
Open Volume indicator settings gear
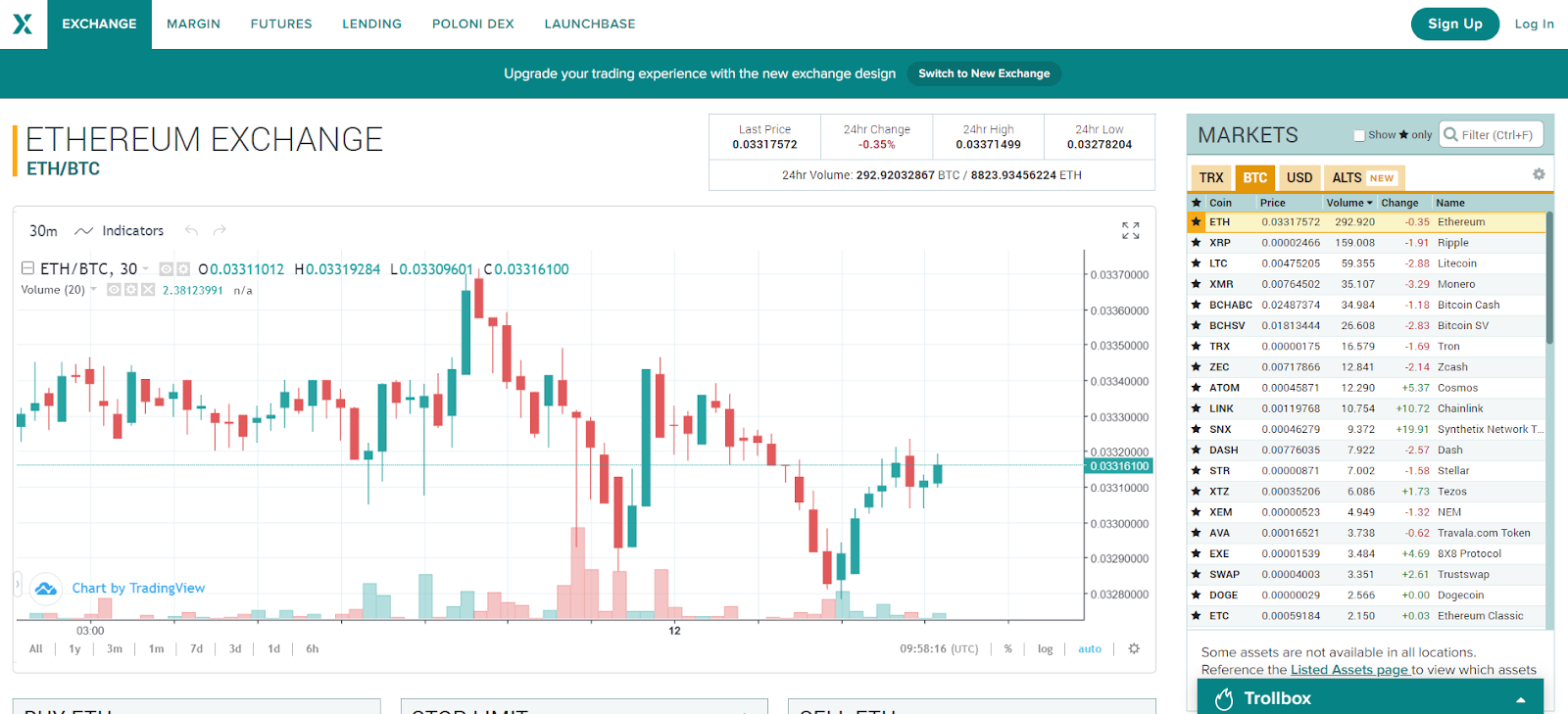coord(130,290)
